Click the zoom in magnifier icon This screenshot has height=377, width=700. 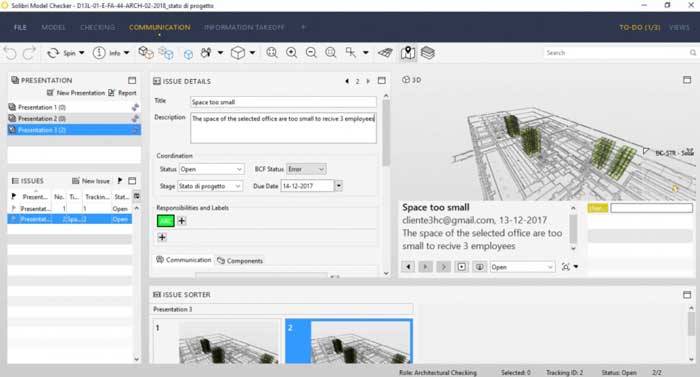click(x=292, y=53)
